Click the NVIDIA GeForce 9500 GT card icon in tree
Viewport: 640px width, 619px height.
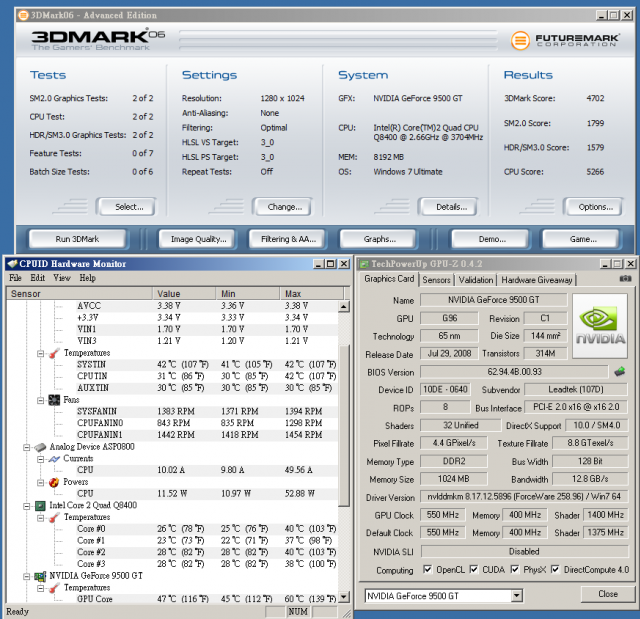[x=40, y=576]
